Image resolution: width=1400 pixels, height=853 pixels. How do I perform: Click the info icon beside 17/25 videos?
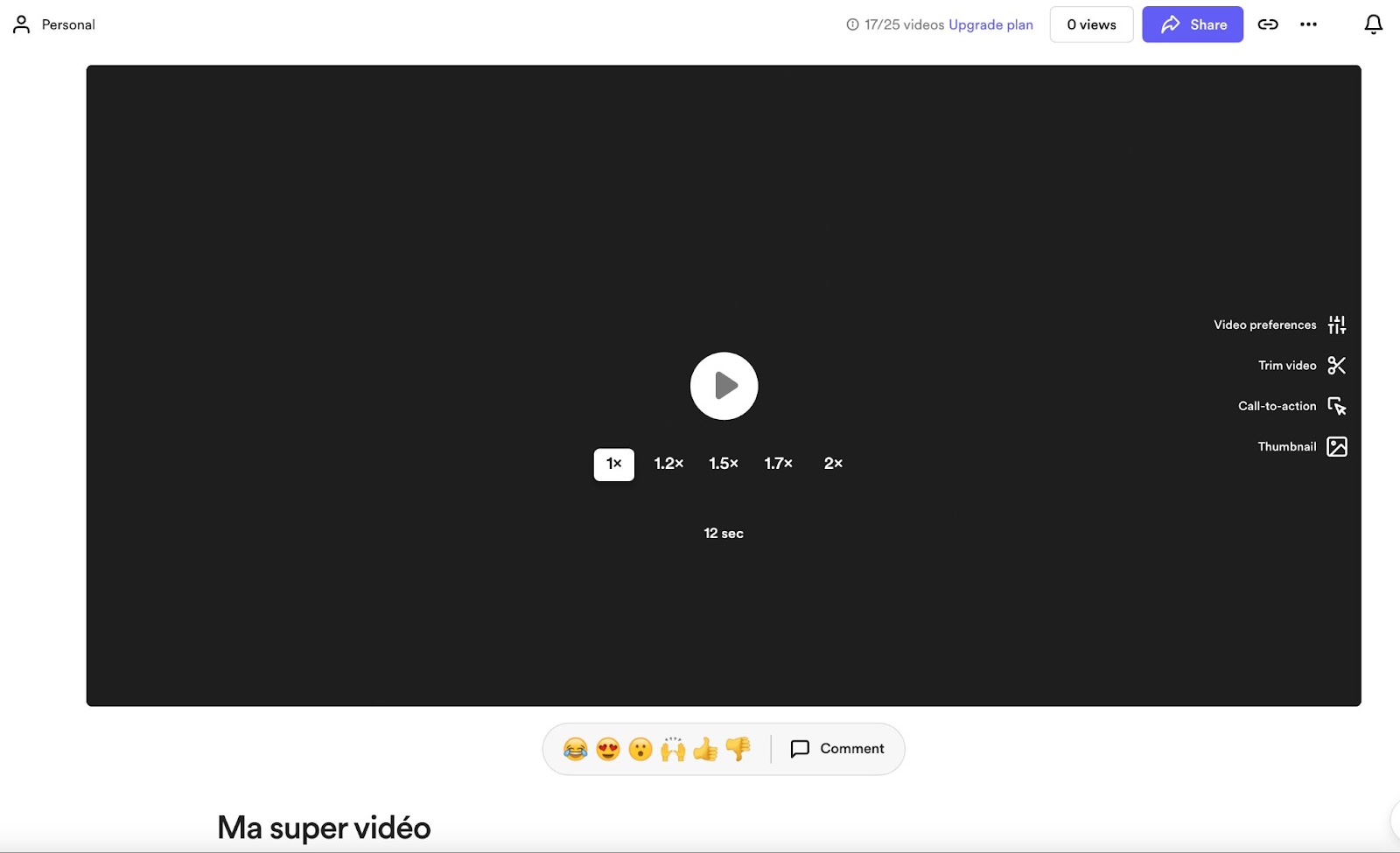[x=852, y=24]
